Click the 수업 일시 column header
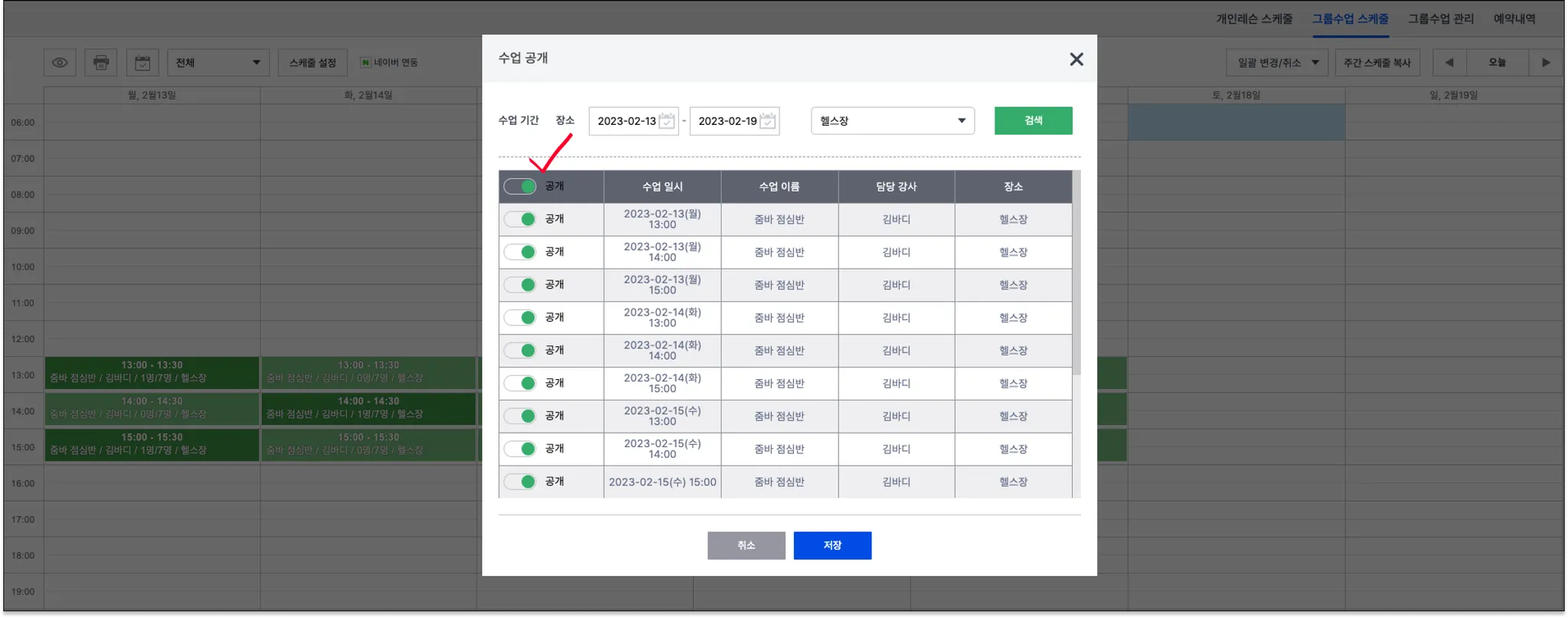Image resolution: width=1568 pixels, height=618 pixels. pos(662,187)
